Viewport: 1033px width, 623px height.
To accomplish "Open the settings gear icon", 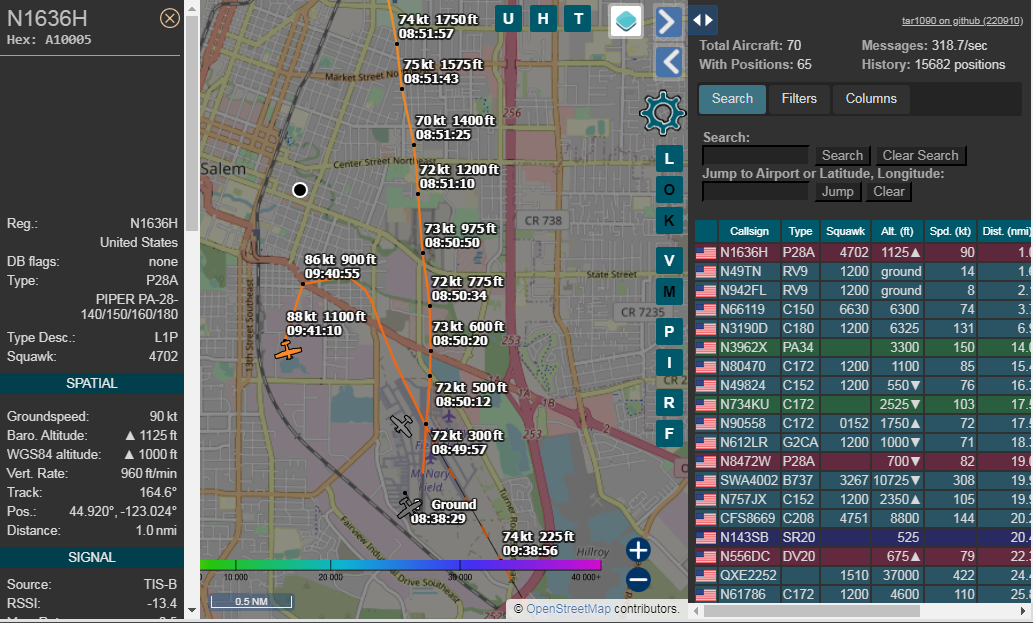I will pos(662,113).
